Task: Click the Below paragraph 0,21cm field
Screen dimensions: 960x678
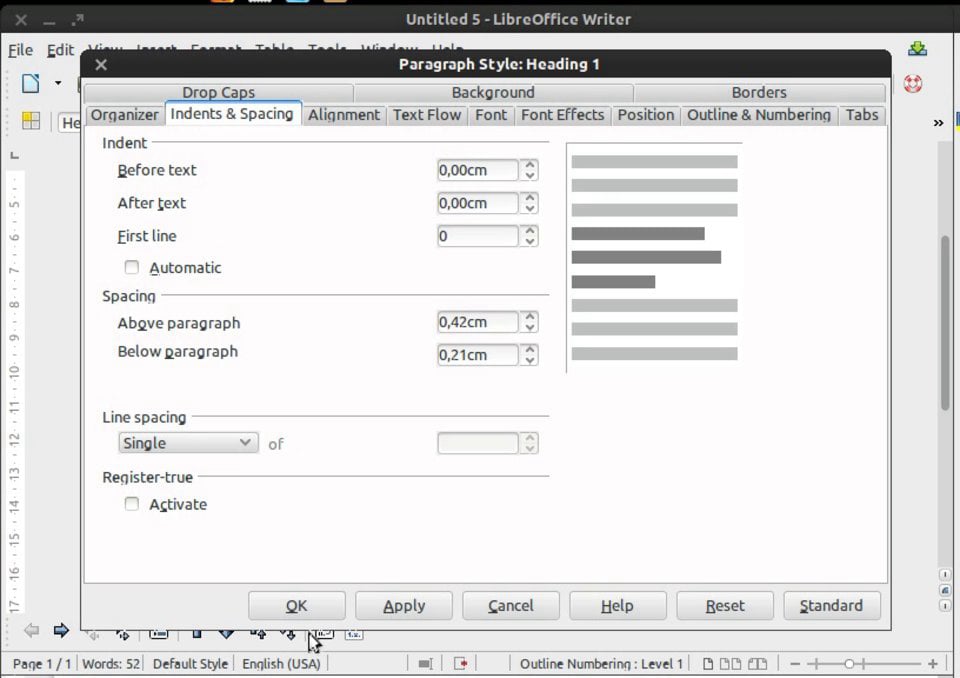Action: pos(478,355)
